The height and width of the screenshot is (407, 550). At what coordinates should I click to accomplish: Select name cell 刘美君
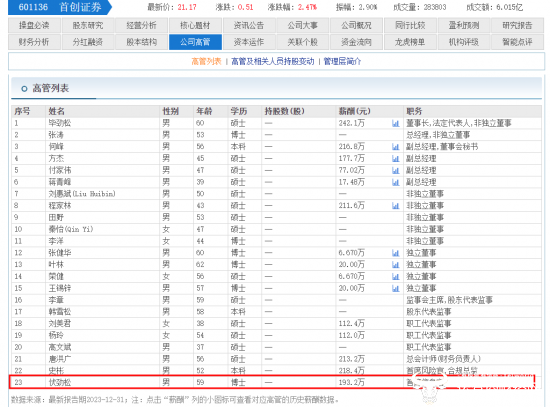coord(60,323)
